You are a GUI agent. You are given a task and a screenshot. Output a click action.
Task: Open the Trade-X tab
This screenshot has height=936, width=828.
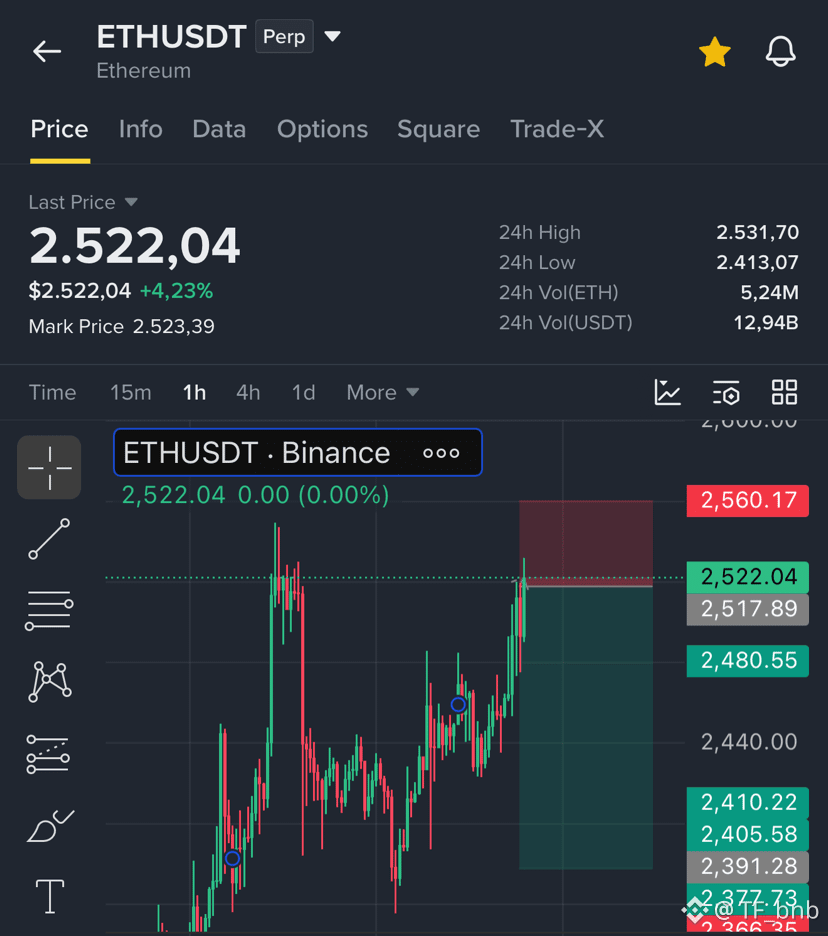click(557, 129)
